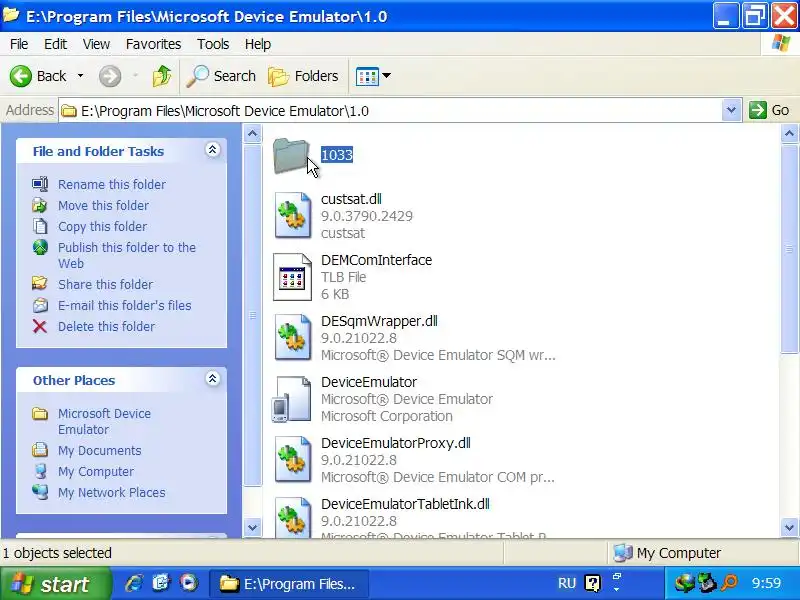This screenshot has height=600, width=800.
Task: Select the DeviceEmulatorProxy.dll file icon
Action: click(x=292, y=460)
